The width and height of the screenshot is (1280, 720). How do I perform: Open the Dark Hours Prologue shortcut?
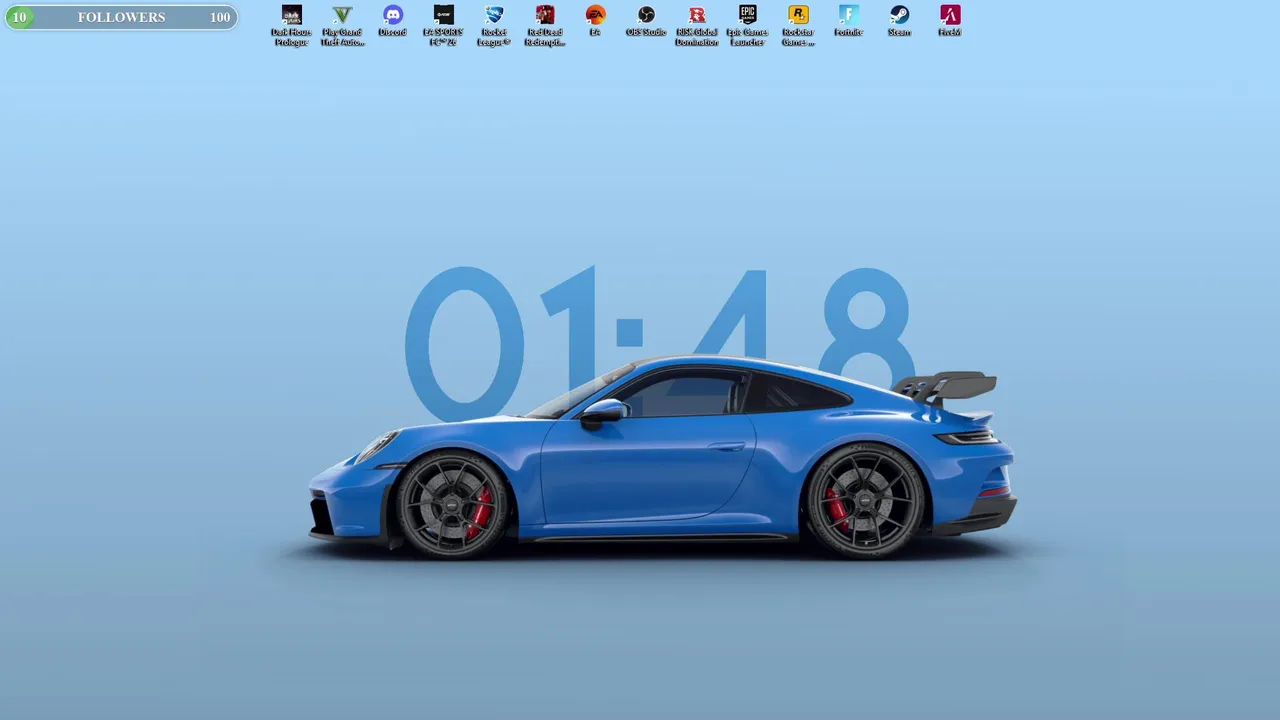pos(291,25)
